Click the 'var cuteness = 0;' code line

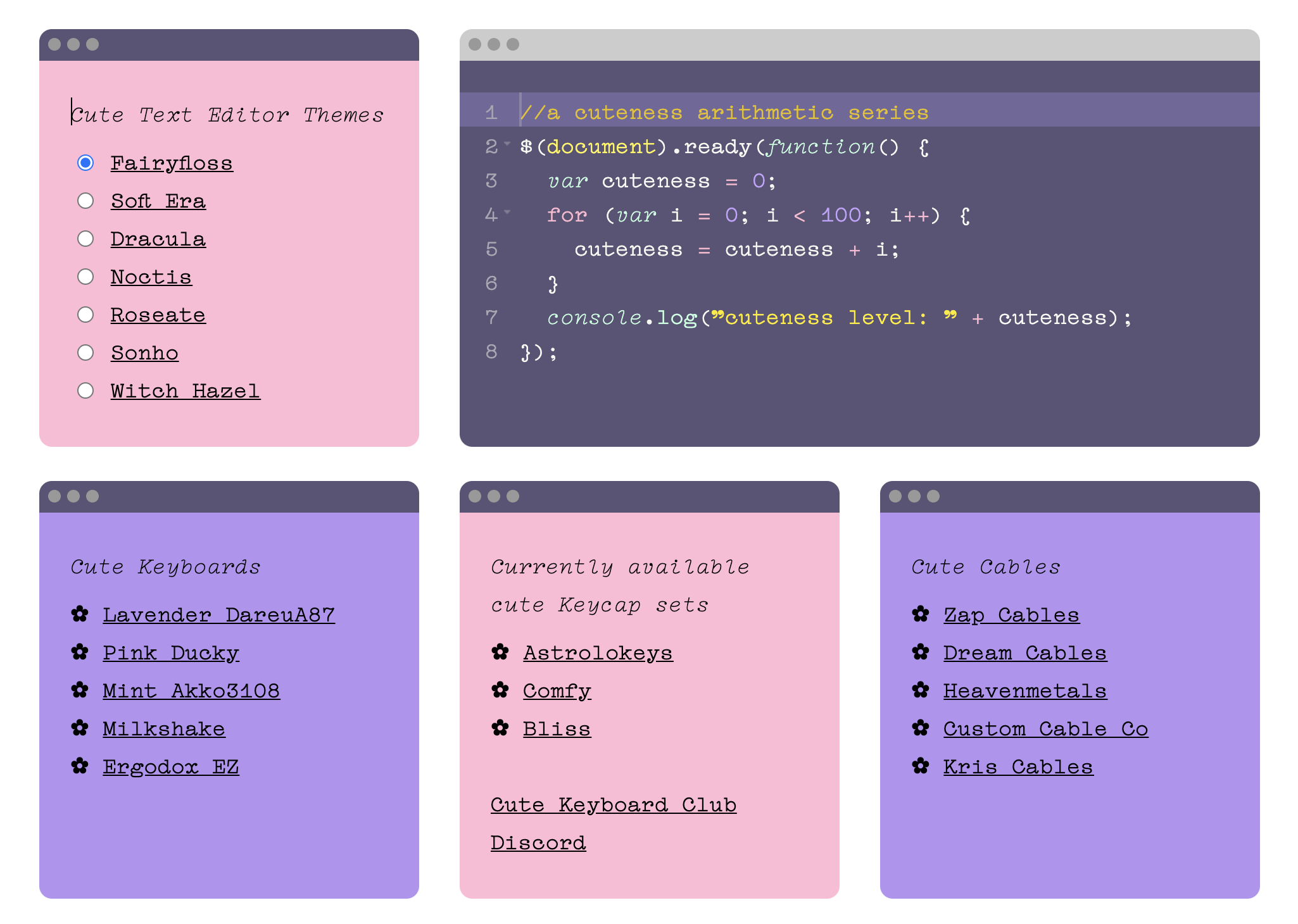[x=662, y=181]
